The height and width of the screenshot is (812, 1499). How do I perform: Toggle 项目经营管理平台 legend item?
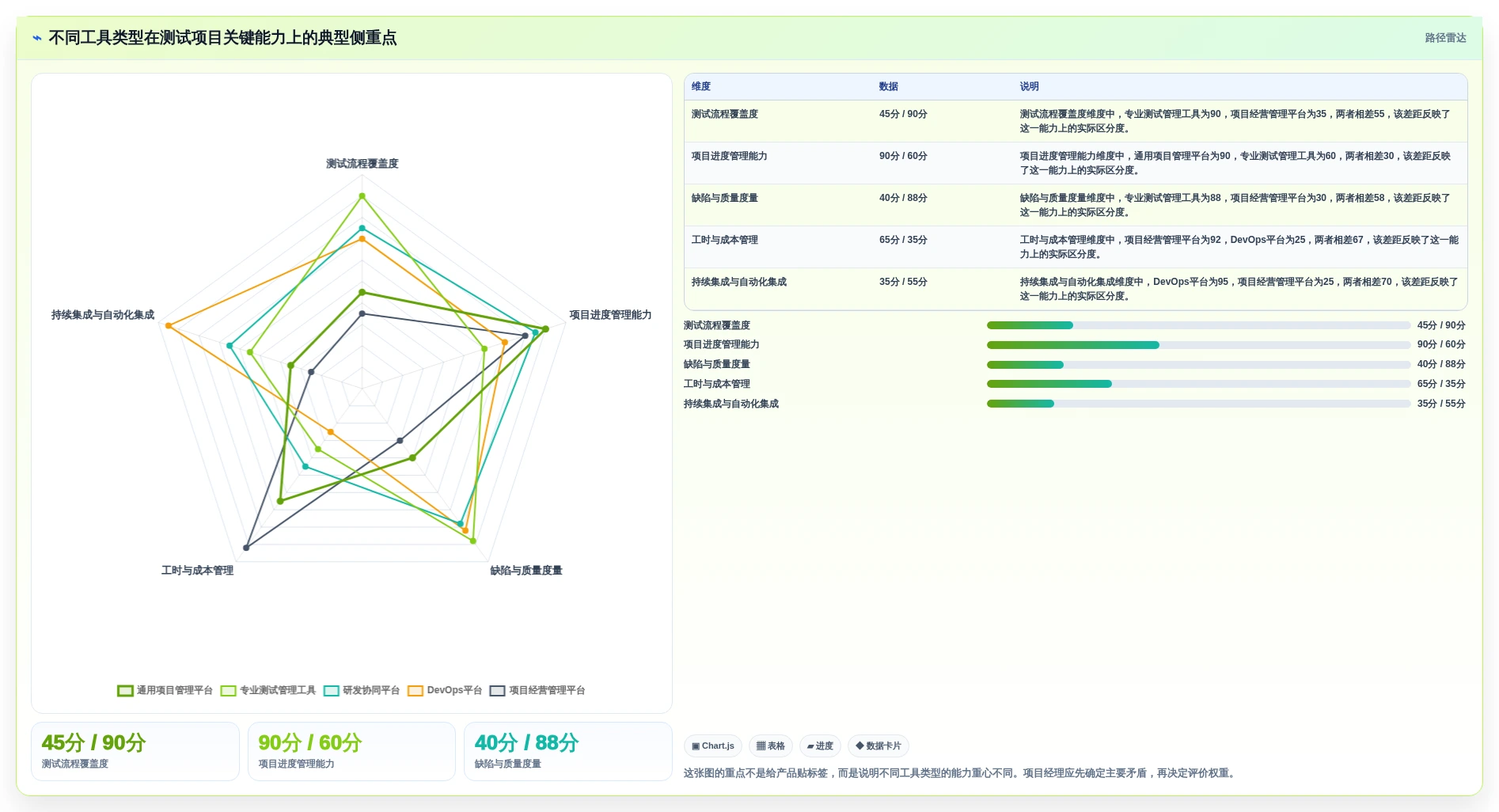[537, 690]
